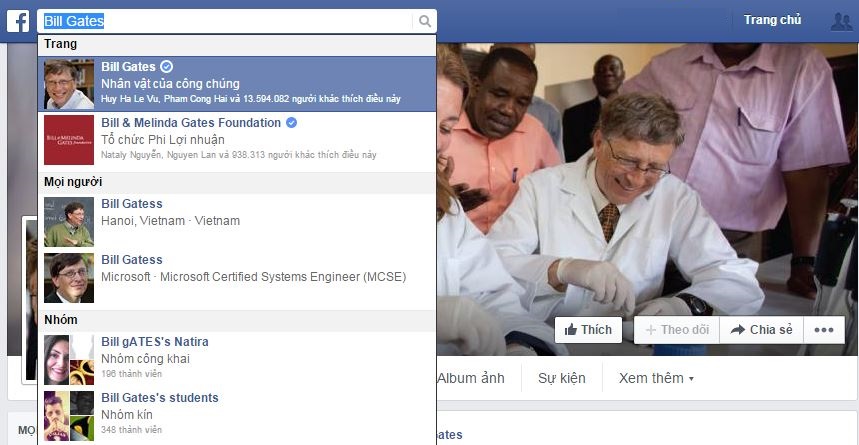The width and height of the screenshot is (859, 445).
Task: Select the Bill Gates public figure result
Action: point(237,84)
